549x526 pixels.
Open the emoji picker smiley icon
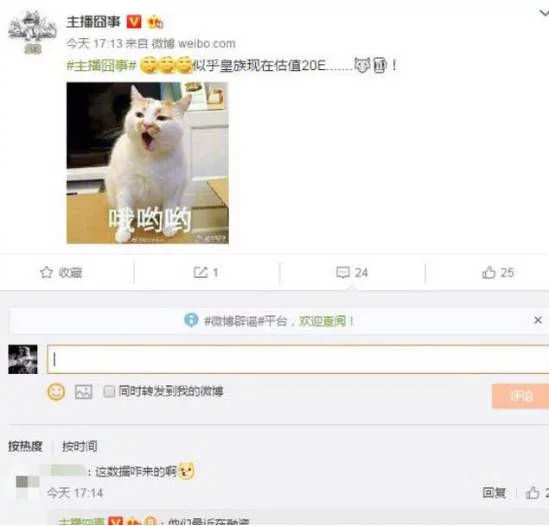point(56,392)
